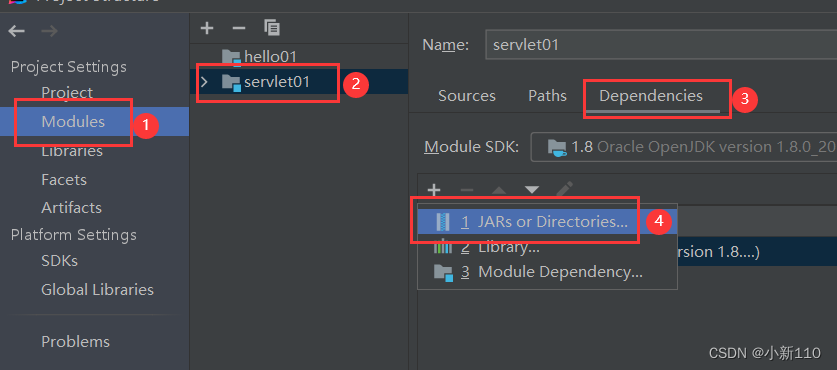This screenshot has width=837, height=370.
Task: Choose JARs or Directories… option
Action: [x=547, y=222]
